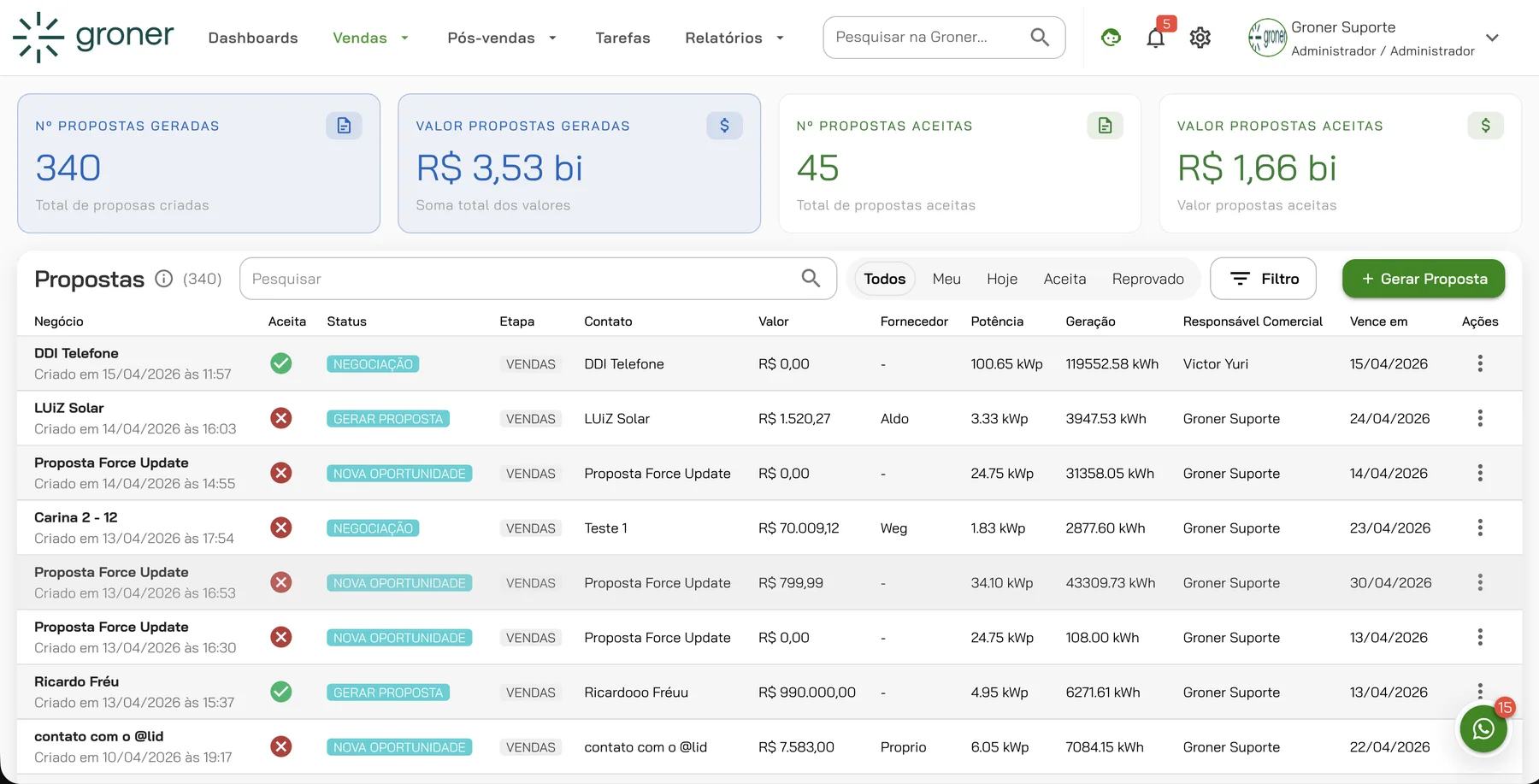The image size is (1539, 784).
Task: Click the accepted checkmark for DDI Telefone
Action: tap(280, 363)
